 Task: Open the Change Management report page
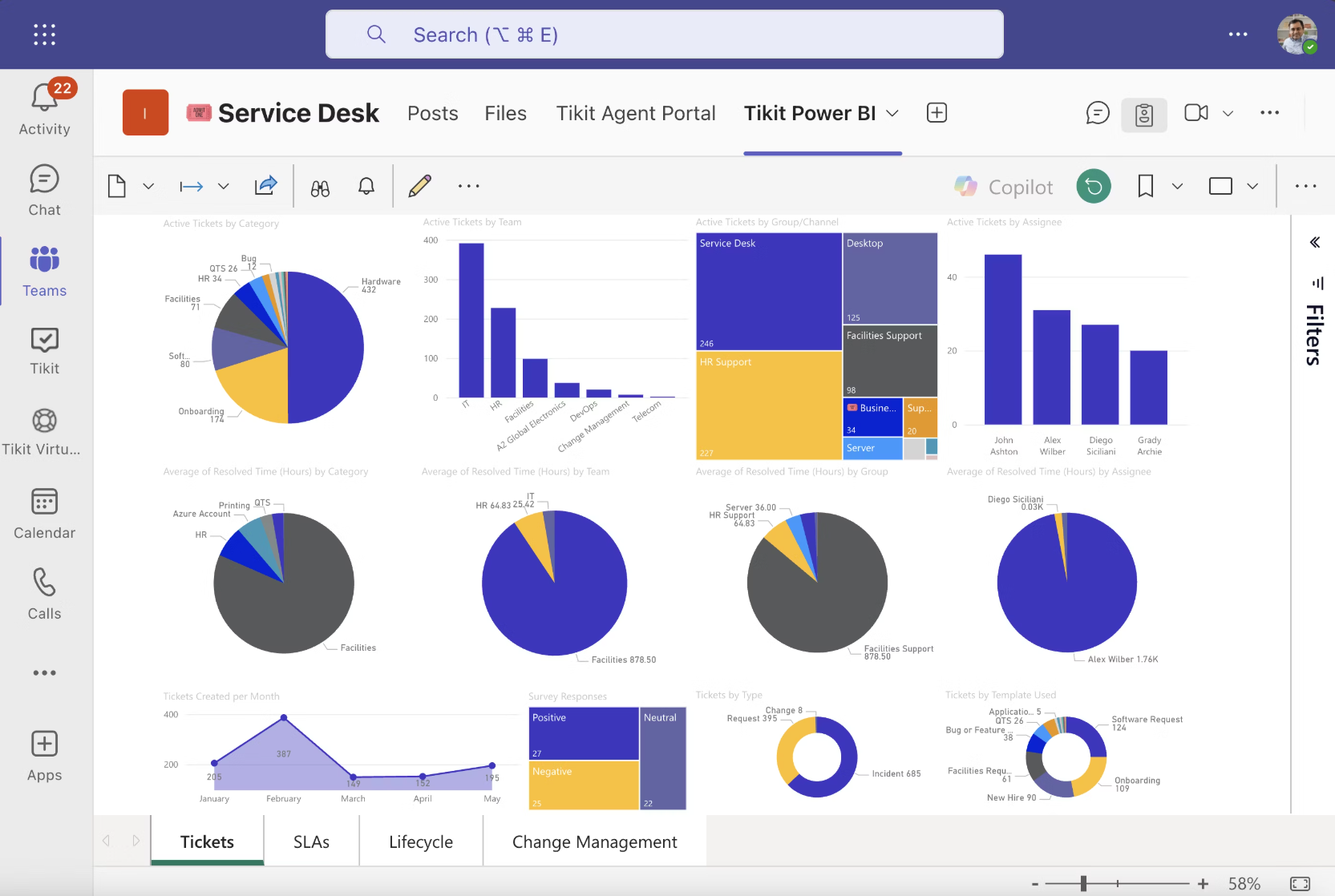coord(595,842)
